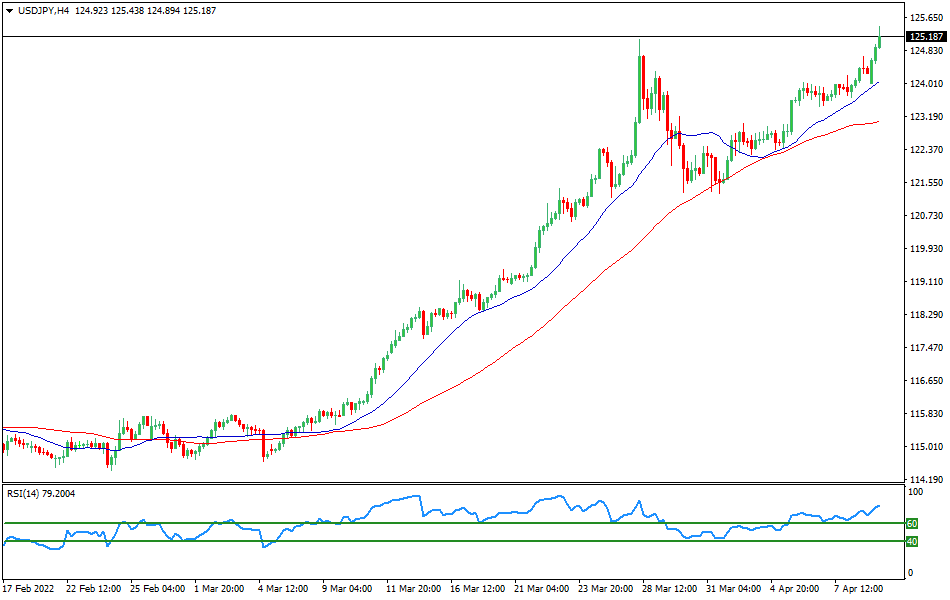Select the green RSI level 60 marker
The width and height of the screenshot is (950, 600).
click(911, 523)
